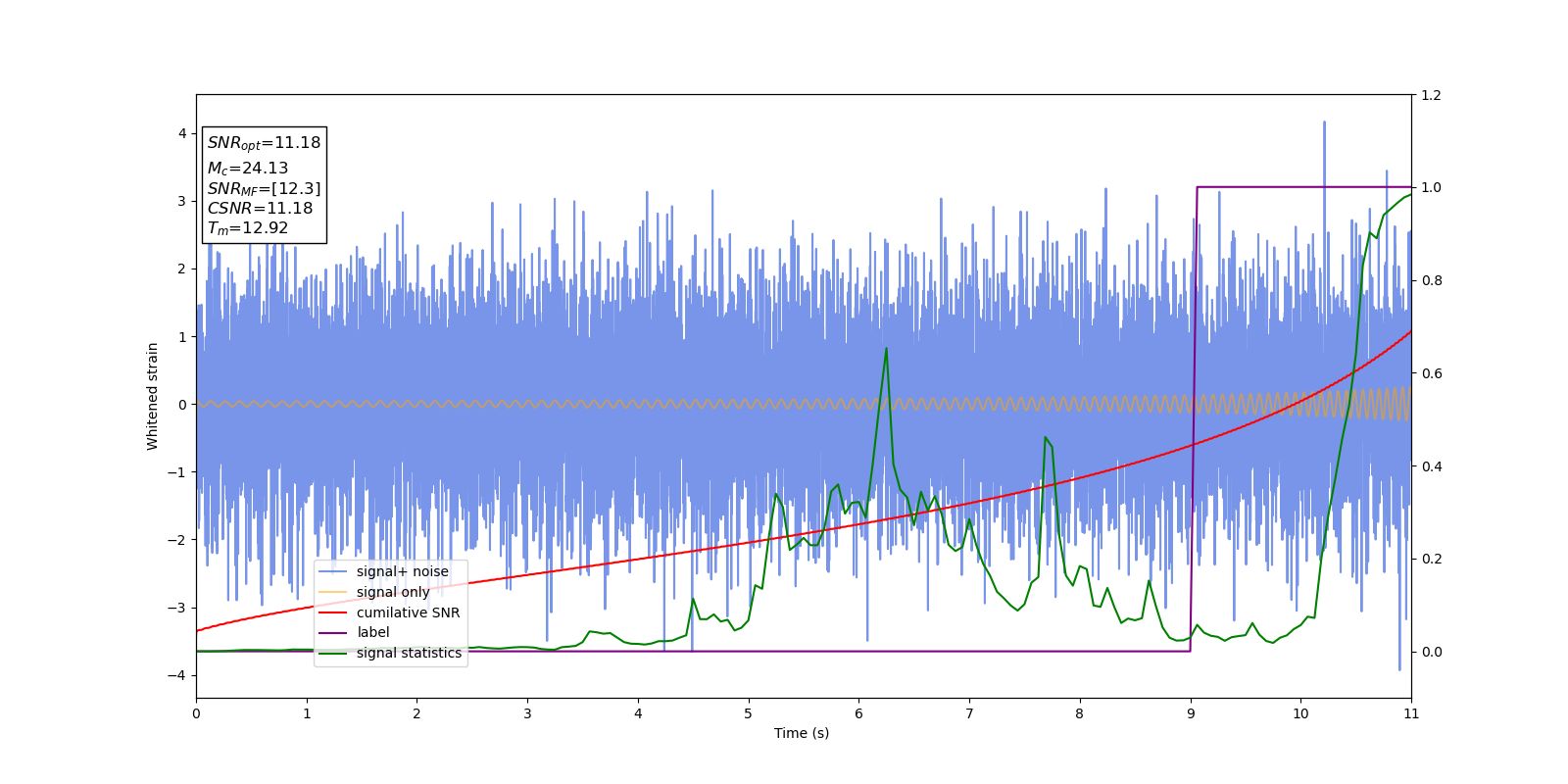1568x784 pixels.
Task: Click the blue 'signal+ noise' legend line
Action: (x=333, y=572)
